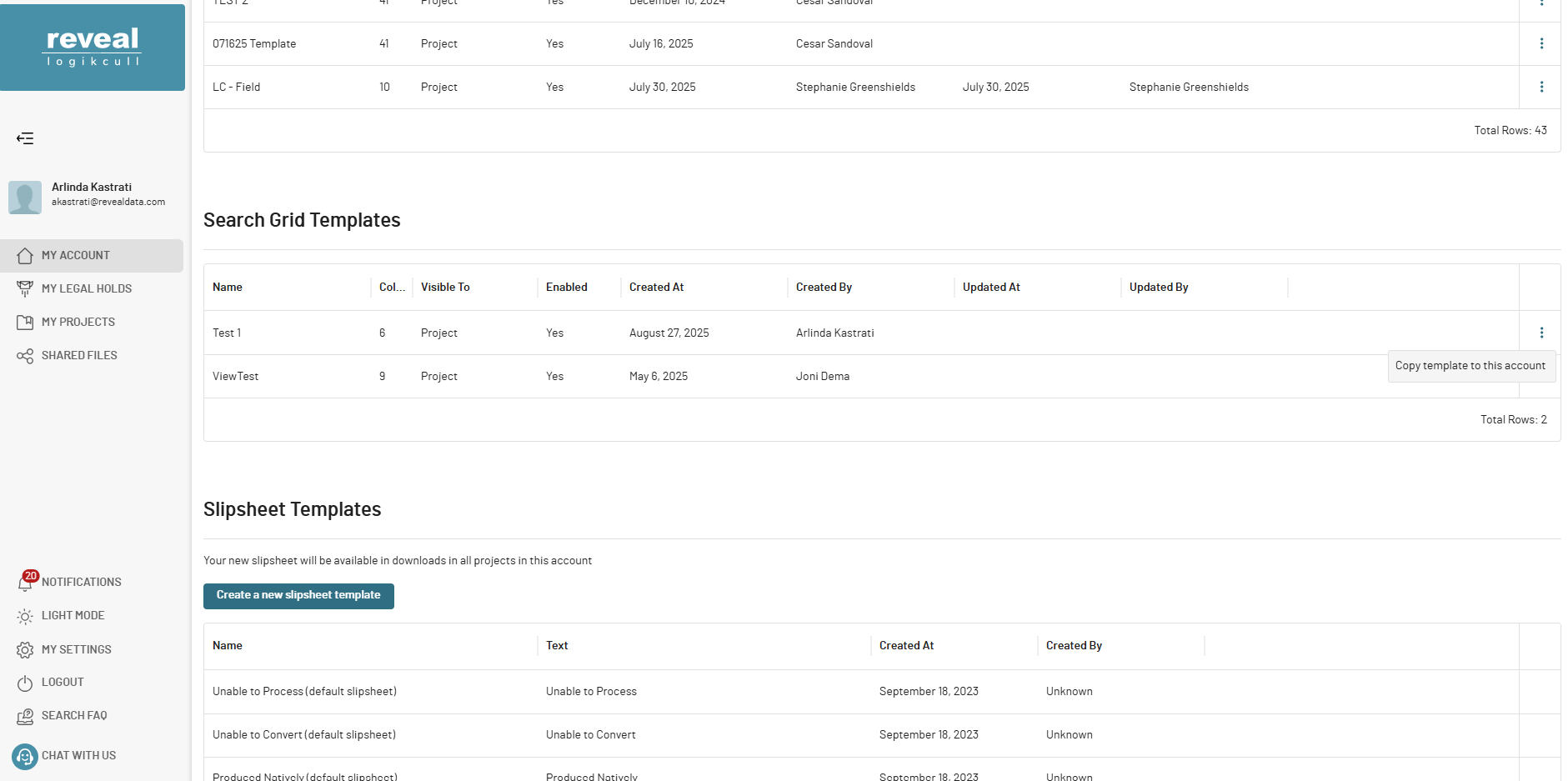Collapse the sidebar menu icon
The height and width of the screenshot is (781, 1568).
click(x=25, y=138)
